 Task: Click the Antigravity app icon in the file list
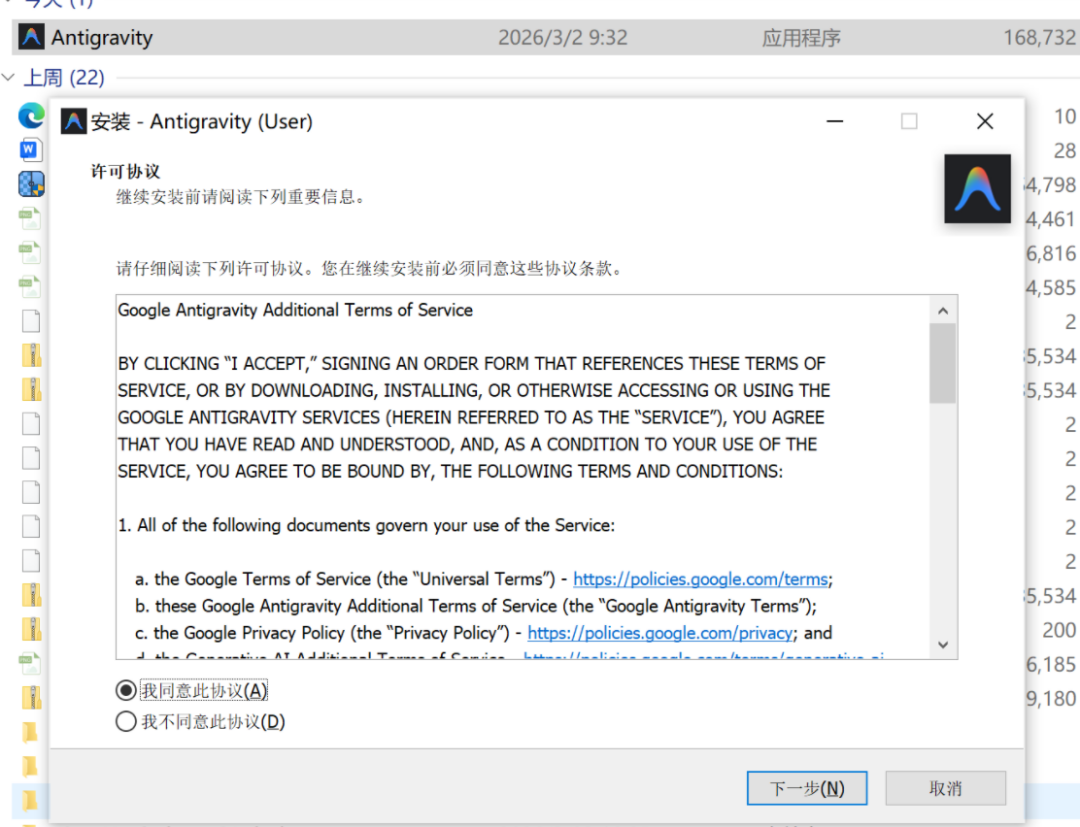click(x=31, y=36)
